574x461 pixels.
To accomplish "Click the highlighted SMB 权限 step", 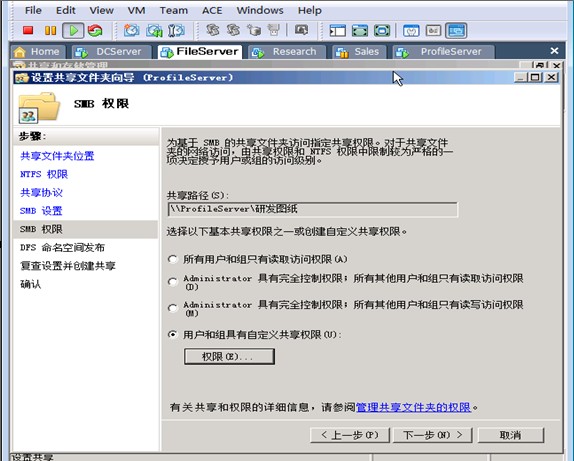I will (86, 229).
